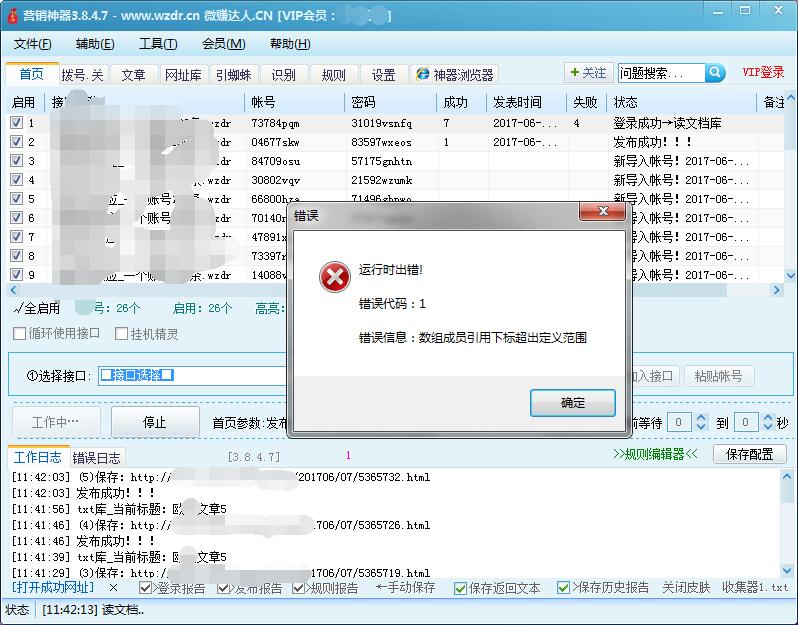This screenshot has height=625, width=798.
Task: Click the X icon beside 打开成功网址
Action: [x=113, y=588]
